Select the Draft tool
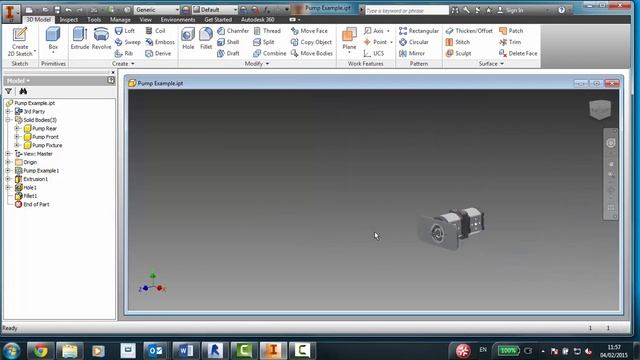Image resolution: width=640 pixels, height=360 pixels. click(228, 53)
